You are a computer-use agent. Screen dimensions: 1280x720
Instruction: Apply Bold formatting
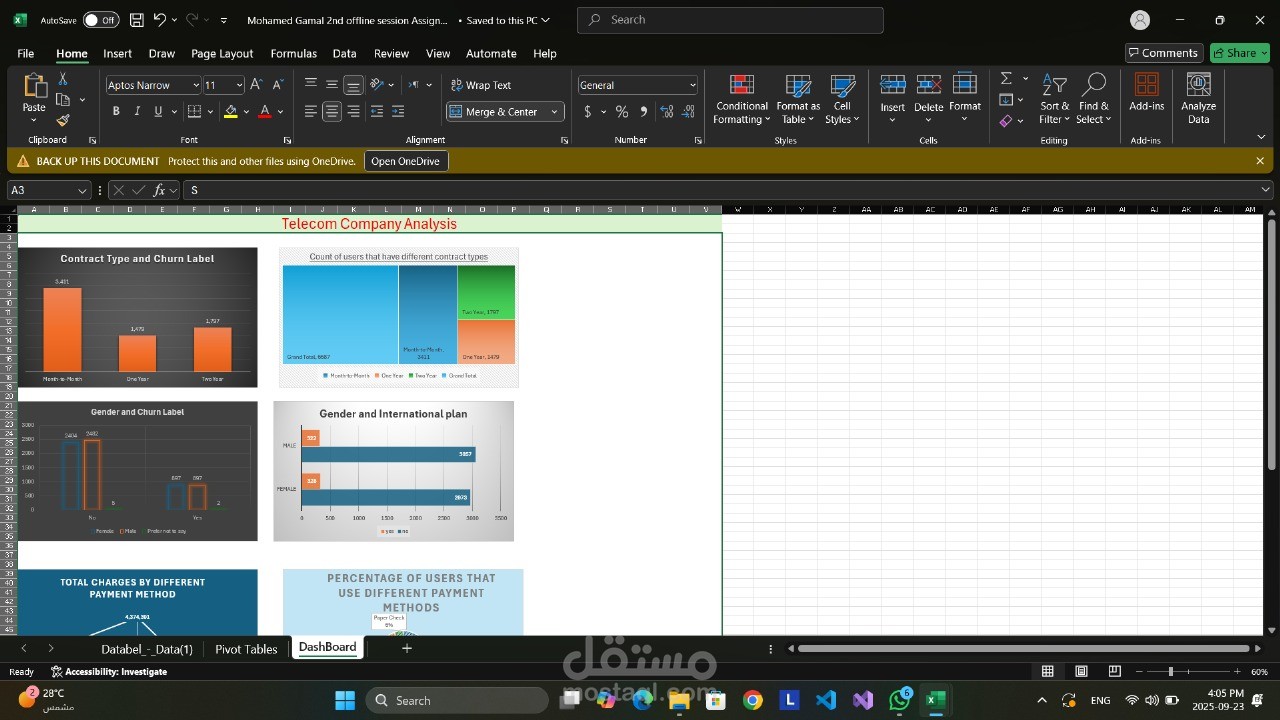point(116,112)
